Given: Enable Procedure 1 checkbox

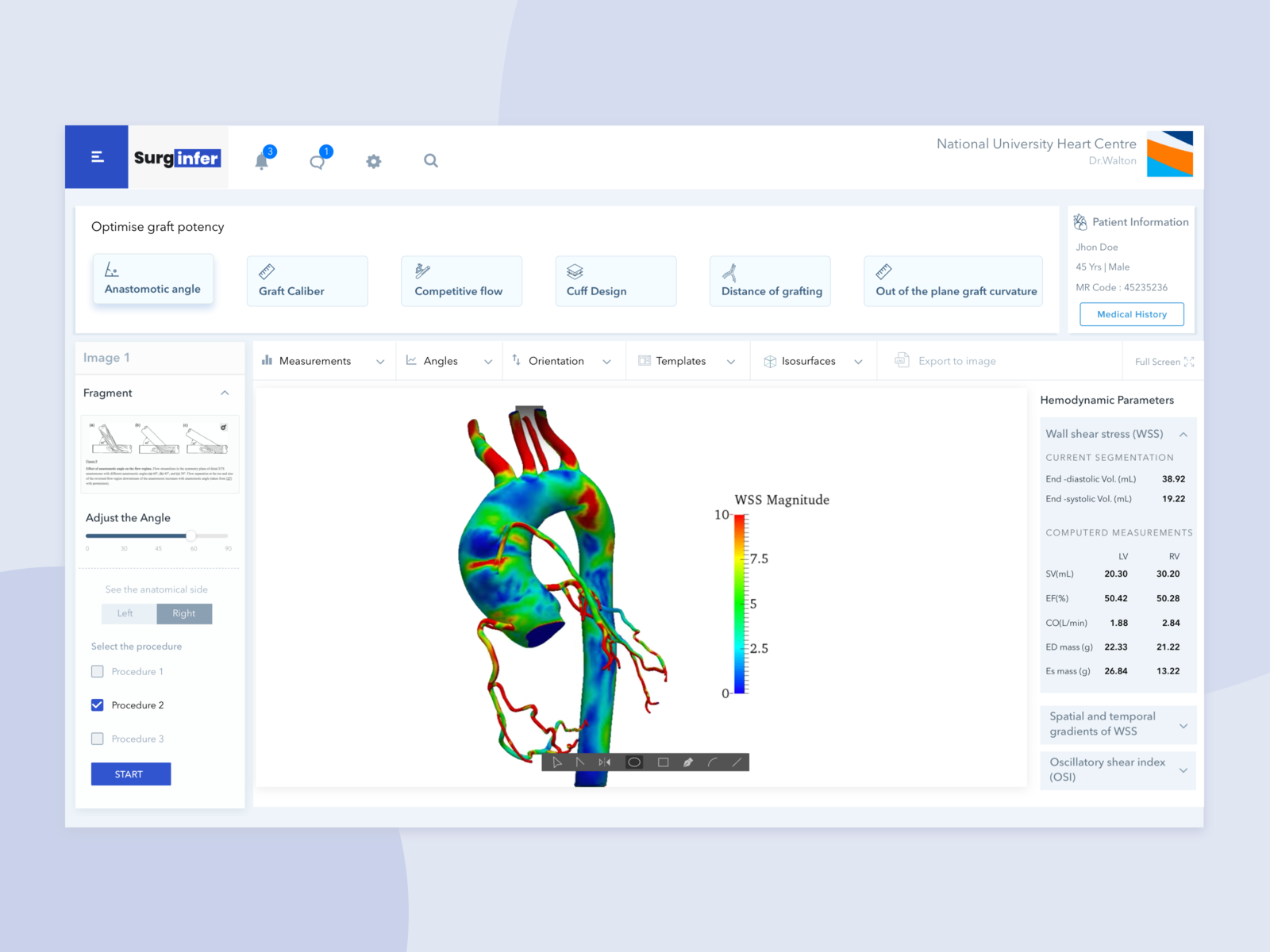Looking at the screenshot, I should coord(97,671).
